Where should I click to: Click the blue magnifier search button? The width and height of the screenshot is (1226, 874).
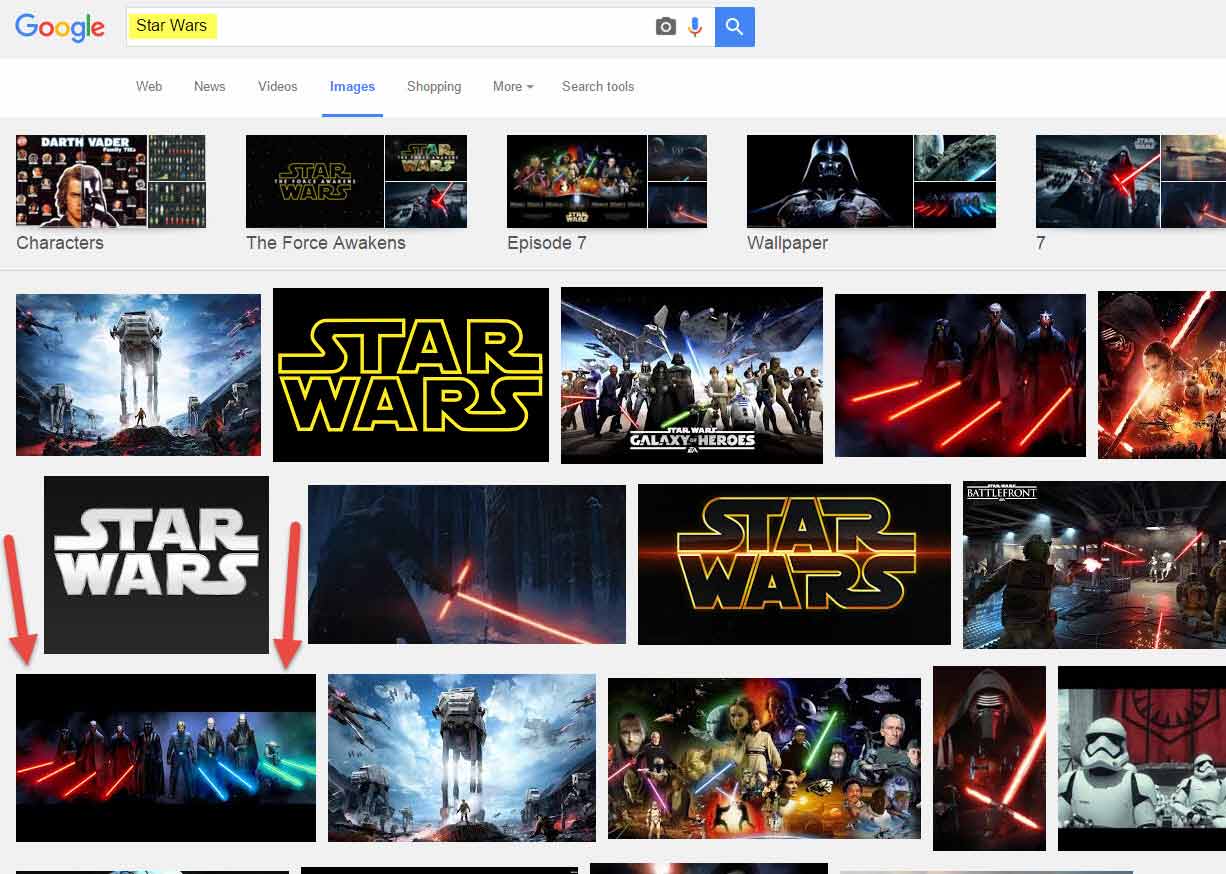[x=734, y=27]
